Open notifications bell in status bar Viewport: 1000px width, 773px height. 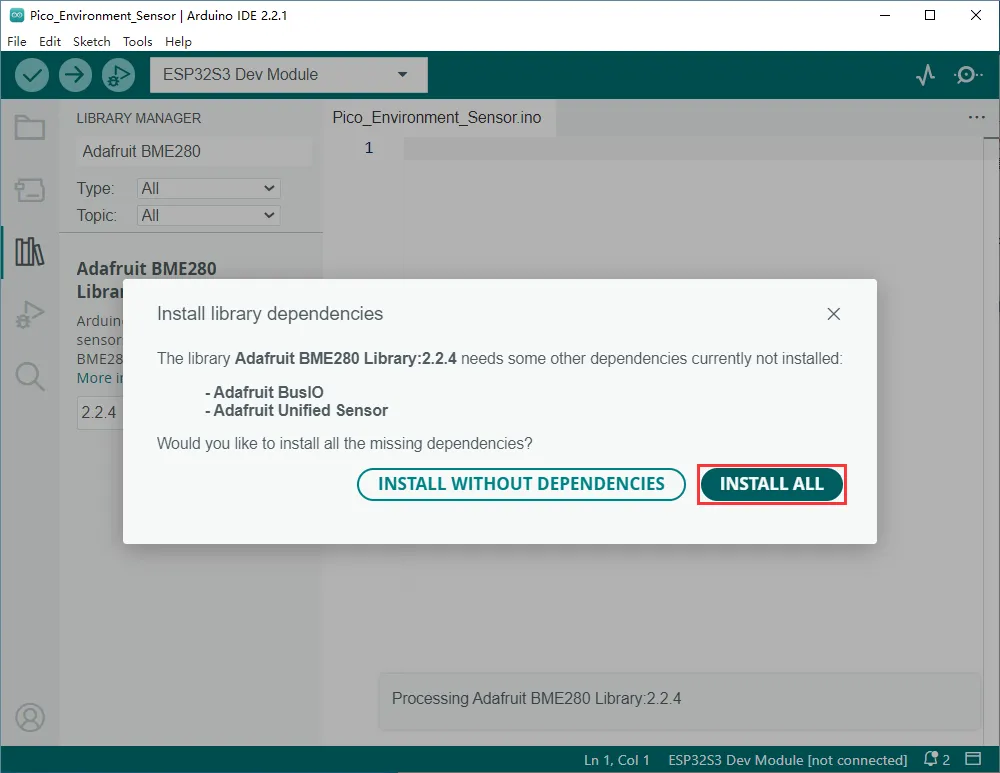click(936, 760)
